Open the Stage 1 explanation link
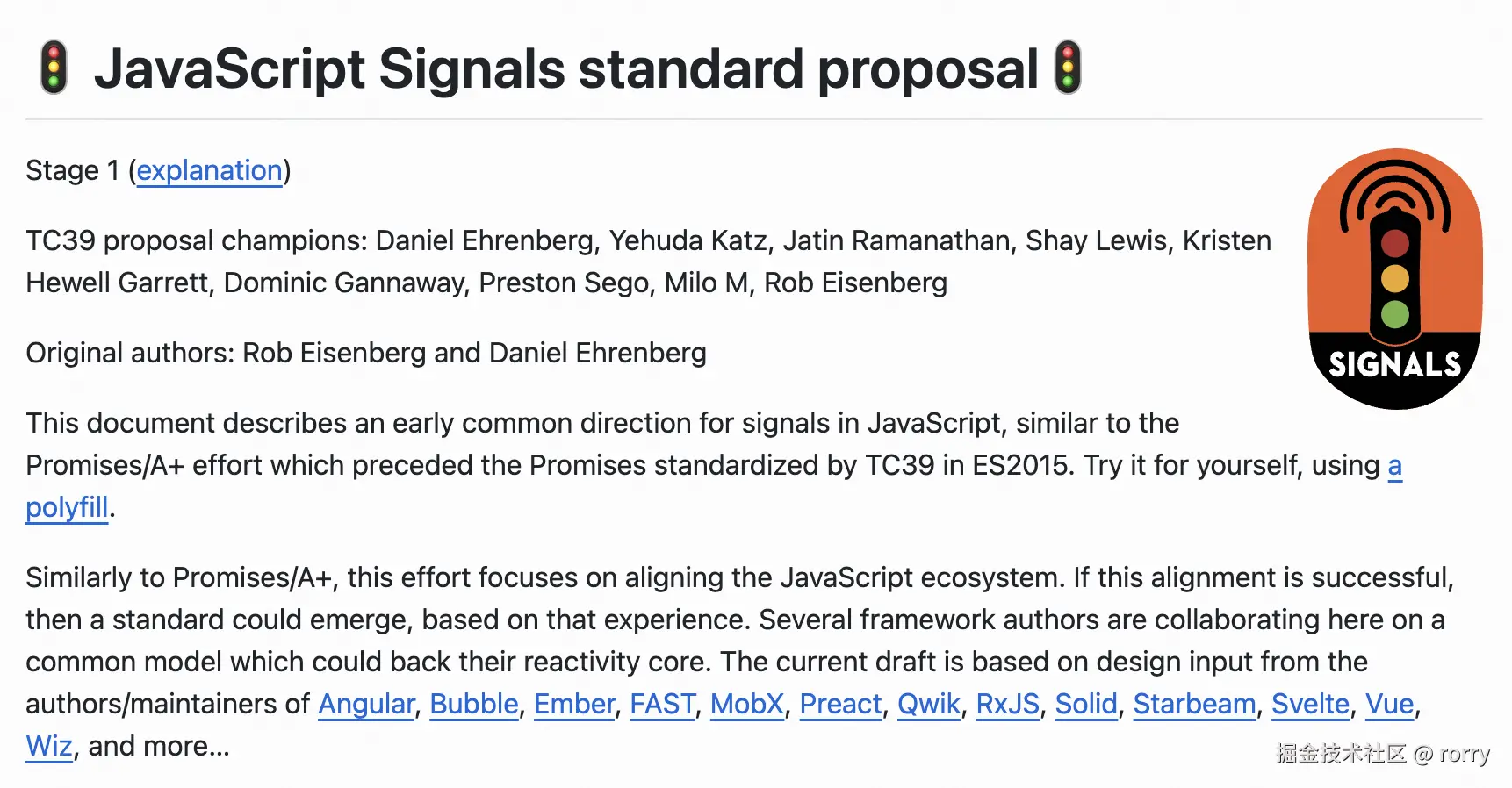Image resolution: width=1512 pixels, height=788 pixels. pos(209,170)
